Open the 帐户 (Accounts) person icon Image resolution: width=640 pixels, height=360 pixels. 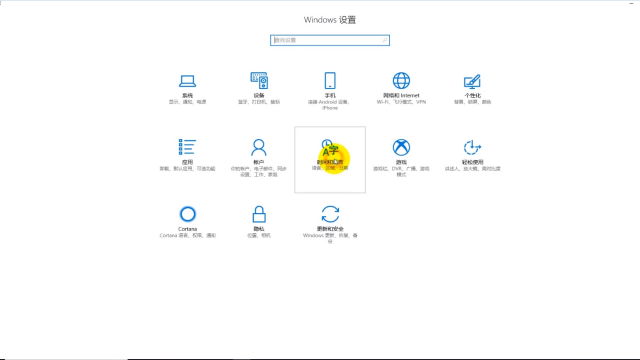point(259,147)
